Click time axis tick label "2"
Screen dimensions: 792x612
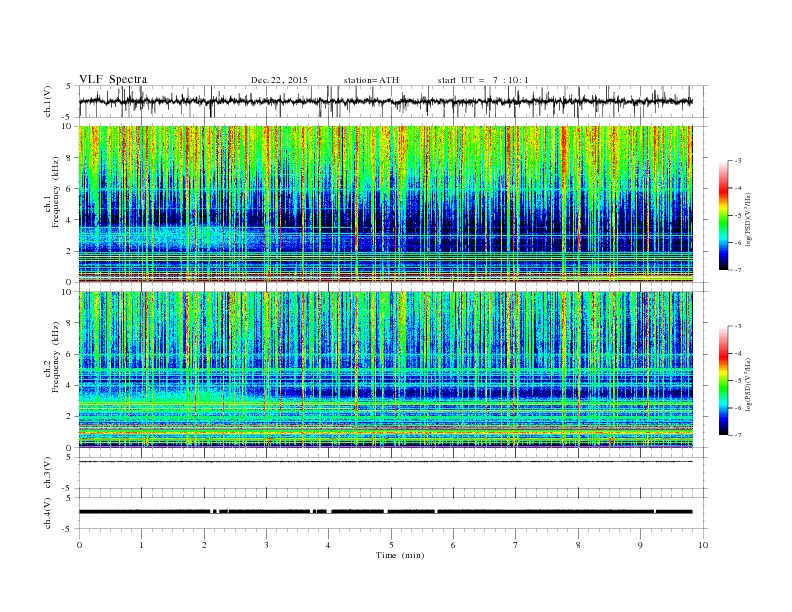click(x=204, y=545)
